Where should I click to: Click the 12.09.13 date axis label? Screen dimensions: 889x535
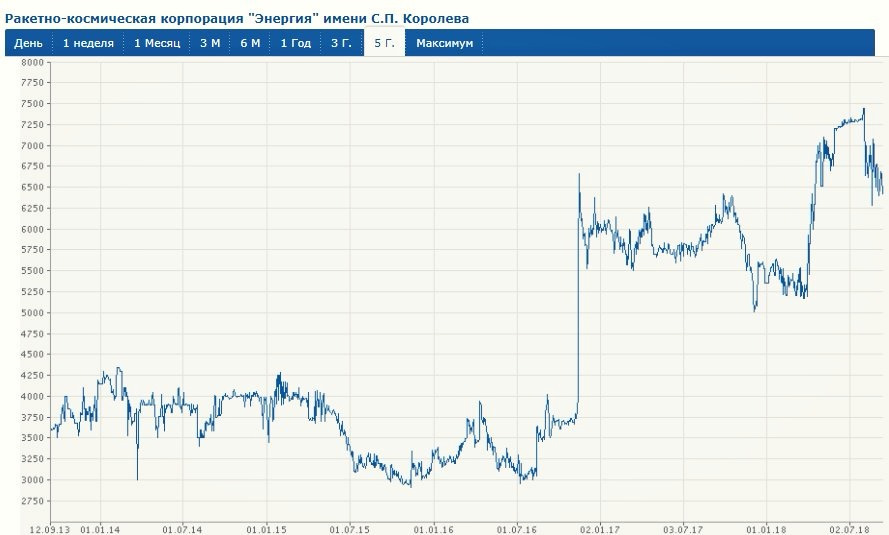[50, 530]
